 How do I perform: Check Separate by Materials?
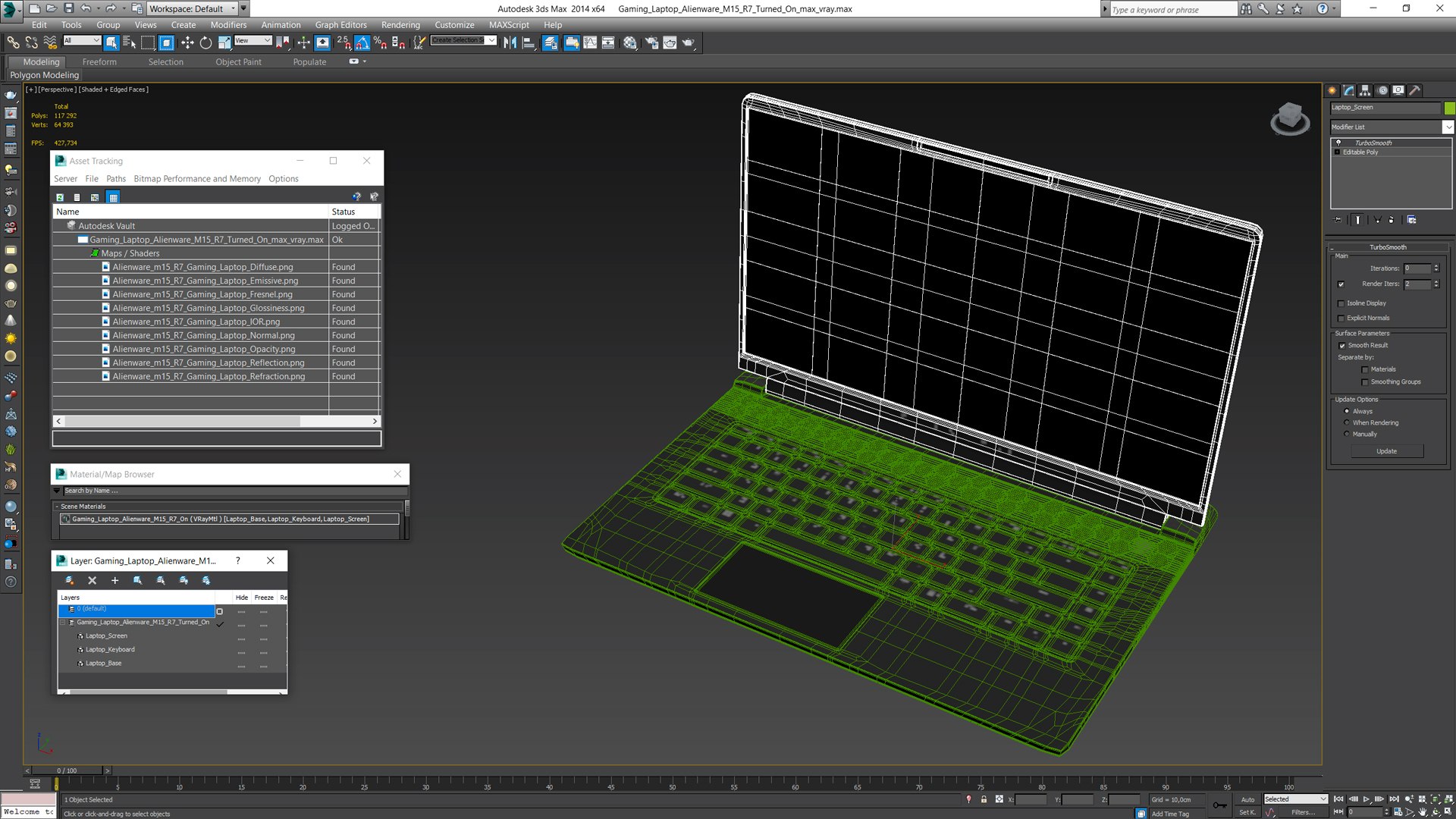[1365, 370]
